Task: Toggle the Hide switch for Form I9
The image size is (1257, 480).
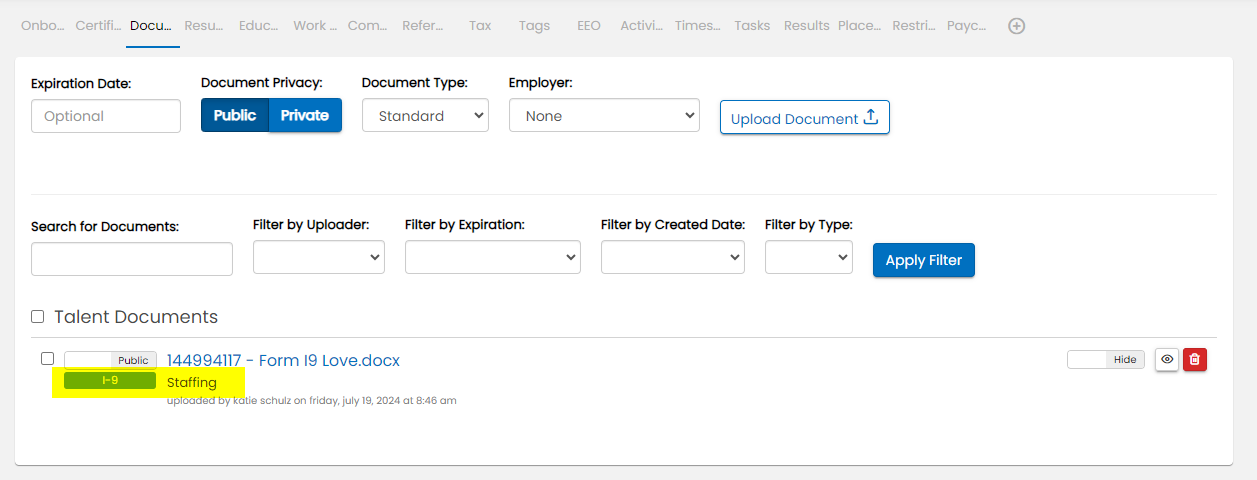Action: (1106, 360)
